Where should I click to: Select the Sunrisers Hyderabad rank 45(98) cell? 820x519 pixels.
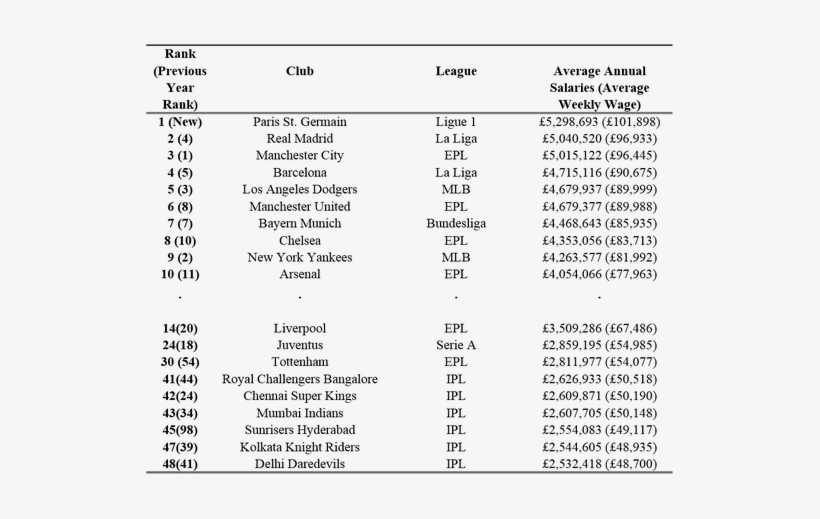pos(180,430)
